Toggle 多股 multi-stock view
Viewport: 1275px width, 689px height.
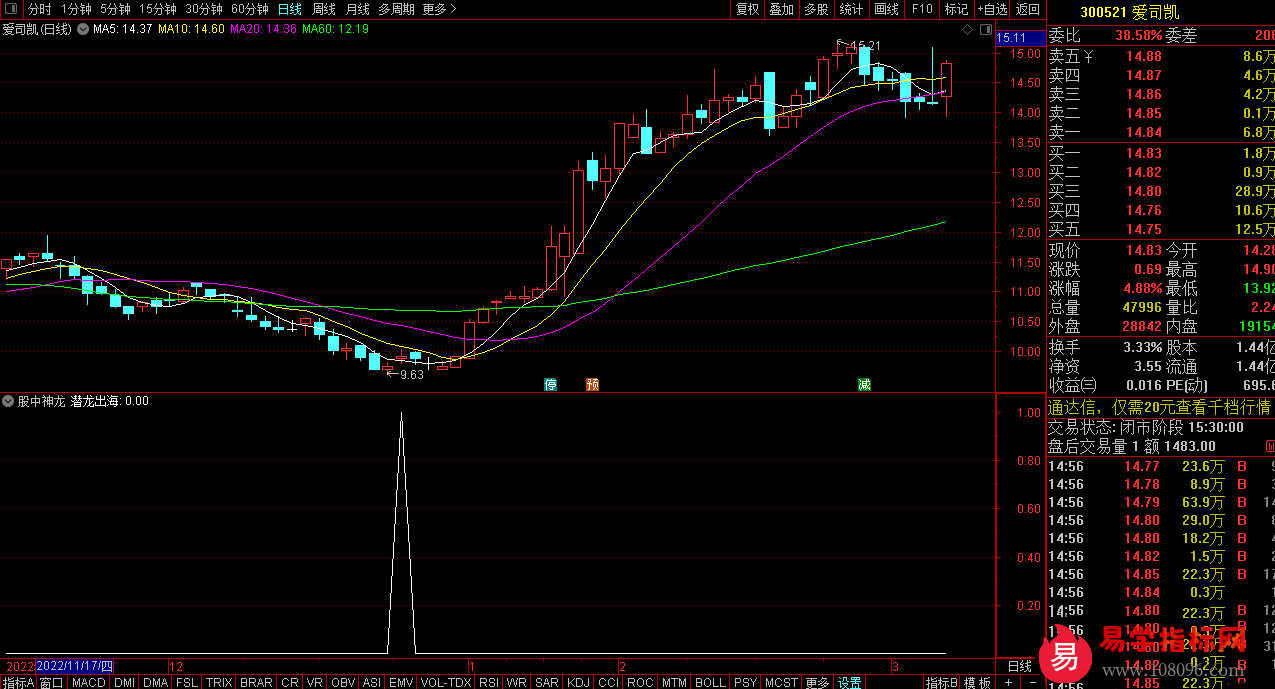click(816, 9)
